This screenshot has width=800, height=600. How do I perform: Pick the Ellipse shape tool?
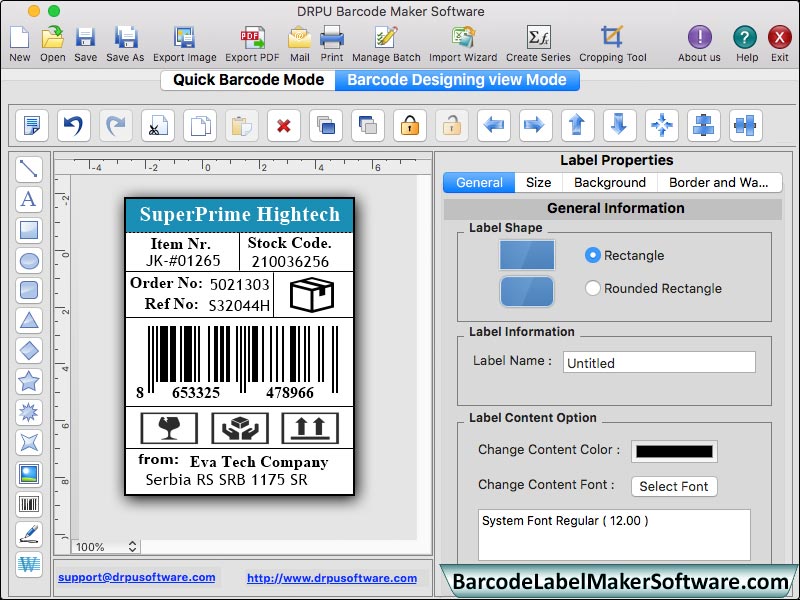click(29, 261)
